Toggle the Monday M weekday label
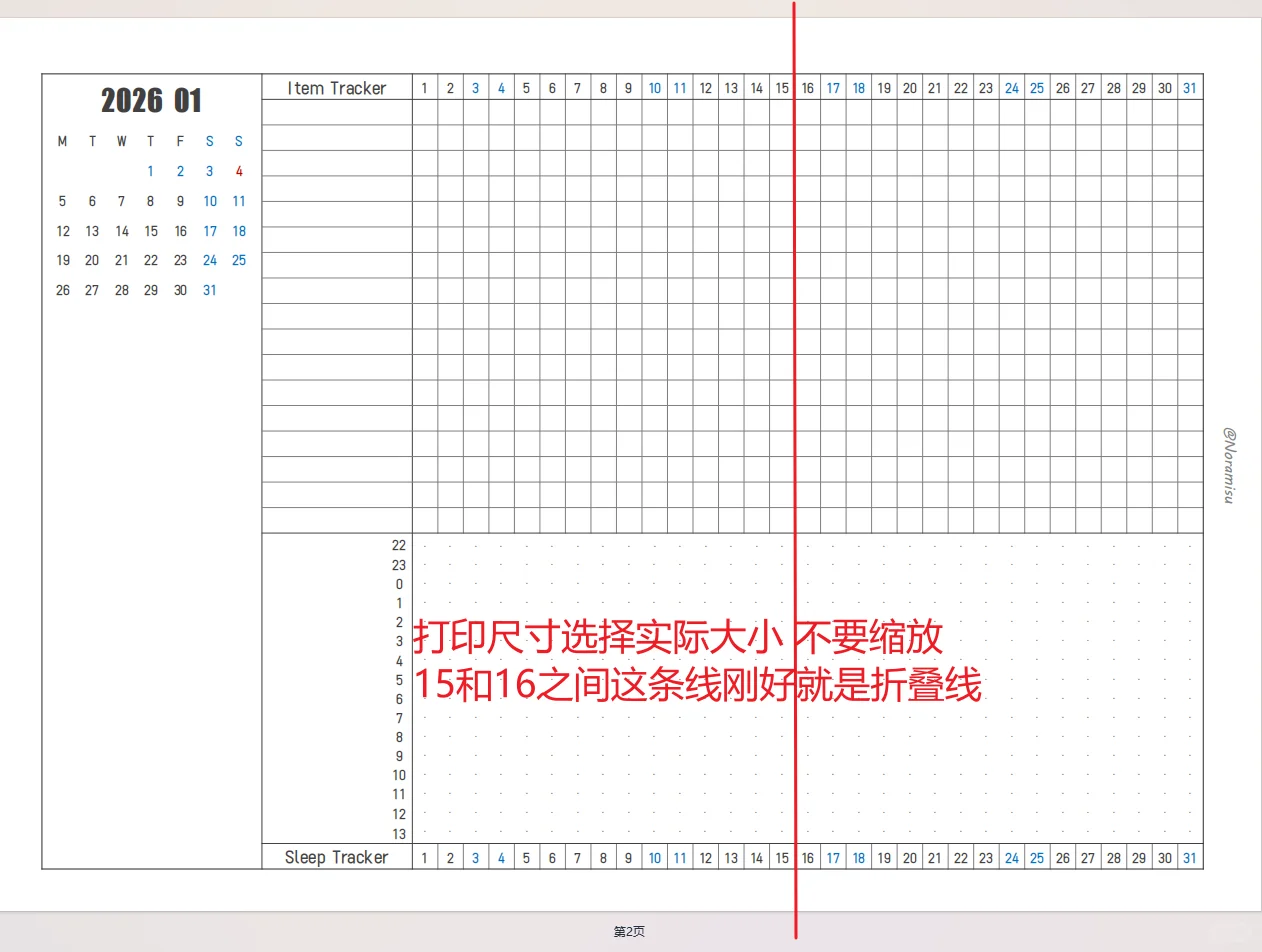Image resolution: width=1262 pixels, height=952 pixels. 62,141
